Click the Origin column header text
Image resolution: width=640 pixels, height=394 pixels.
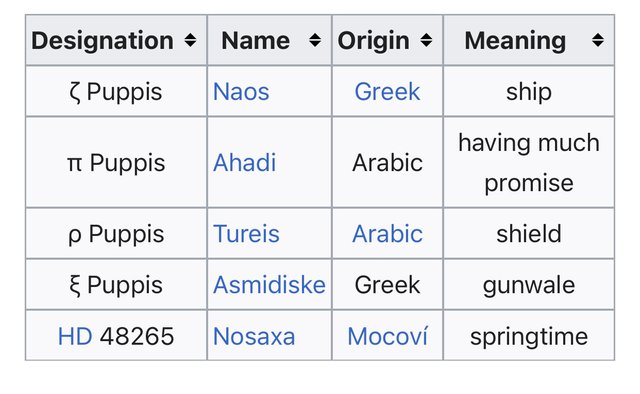[x=373, y=40]
